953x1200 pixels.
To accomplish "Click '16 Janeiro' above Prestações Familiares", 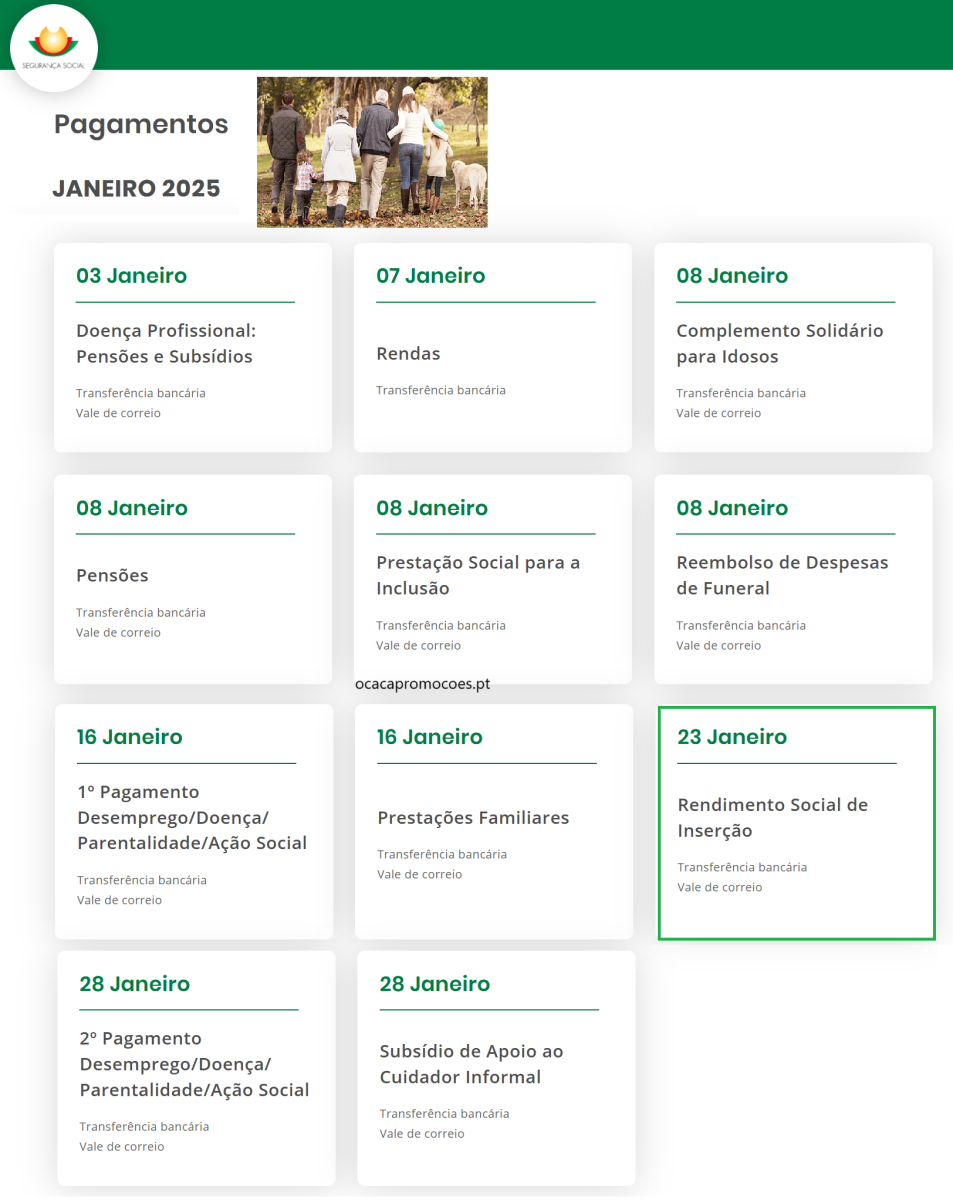I will (x=430, y=736).
